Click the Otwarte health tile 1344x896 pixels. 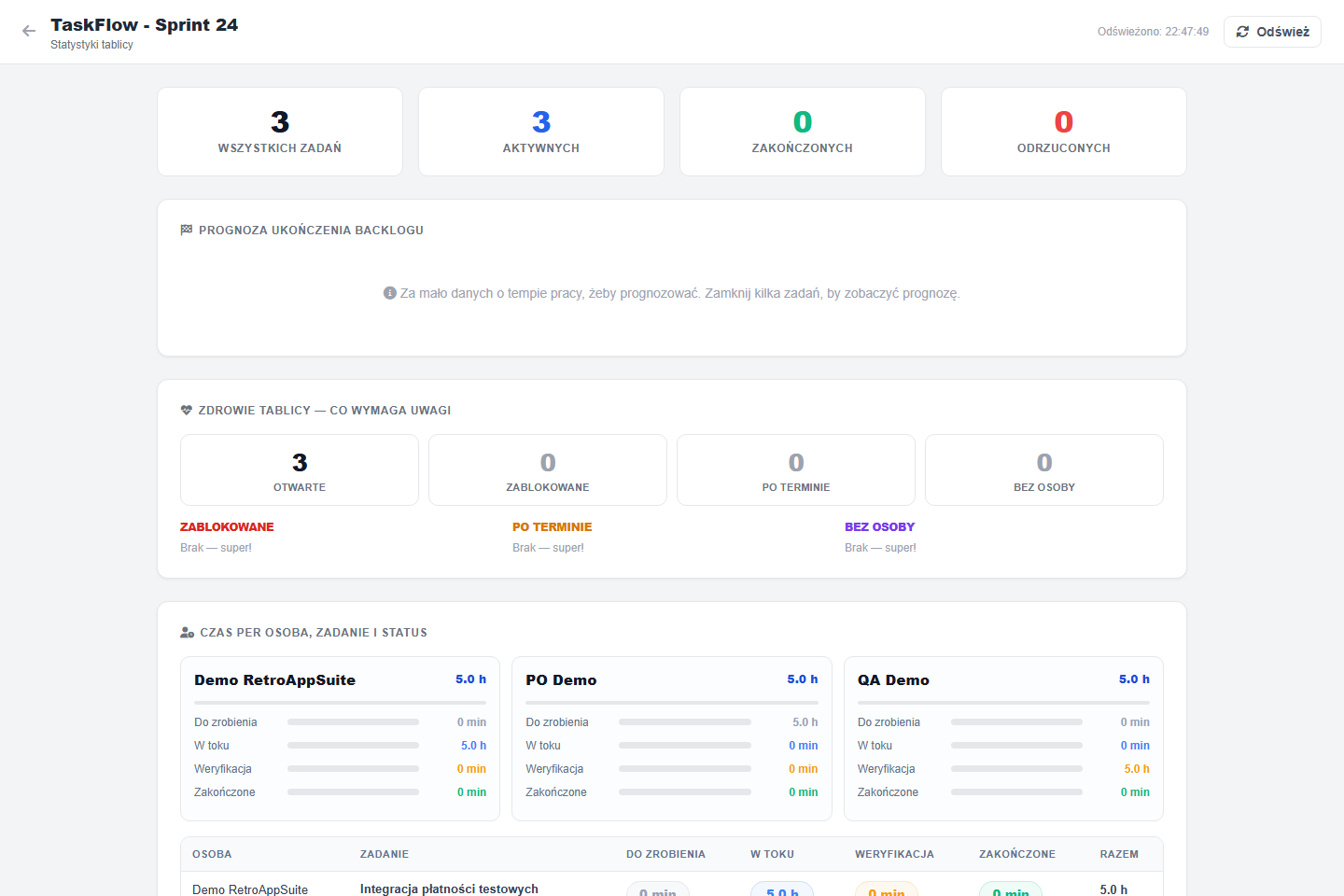coord(300,470)
